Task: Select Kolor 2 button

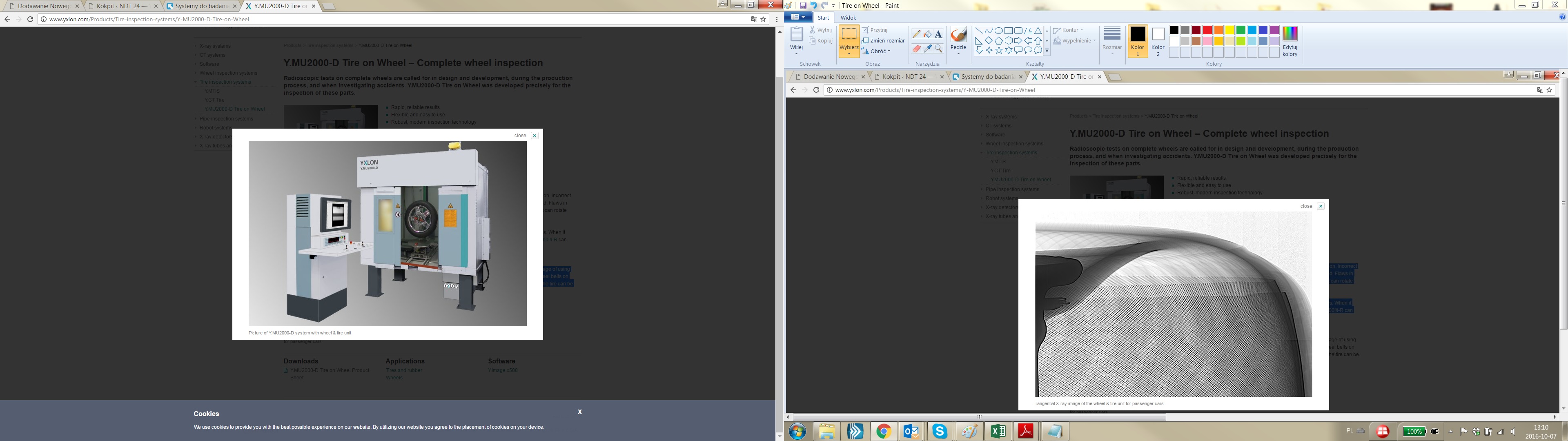Action: pos(1158,41)
